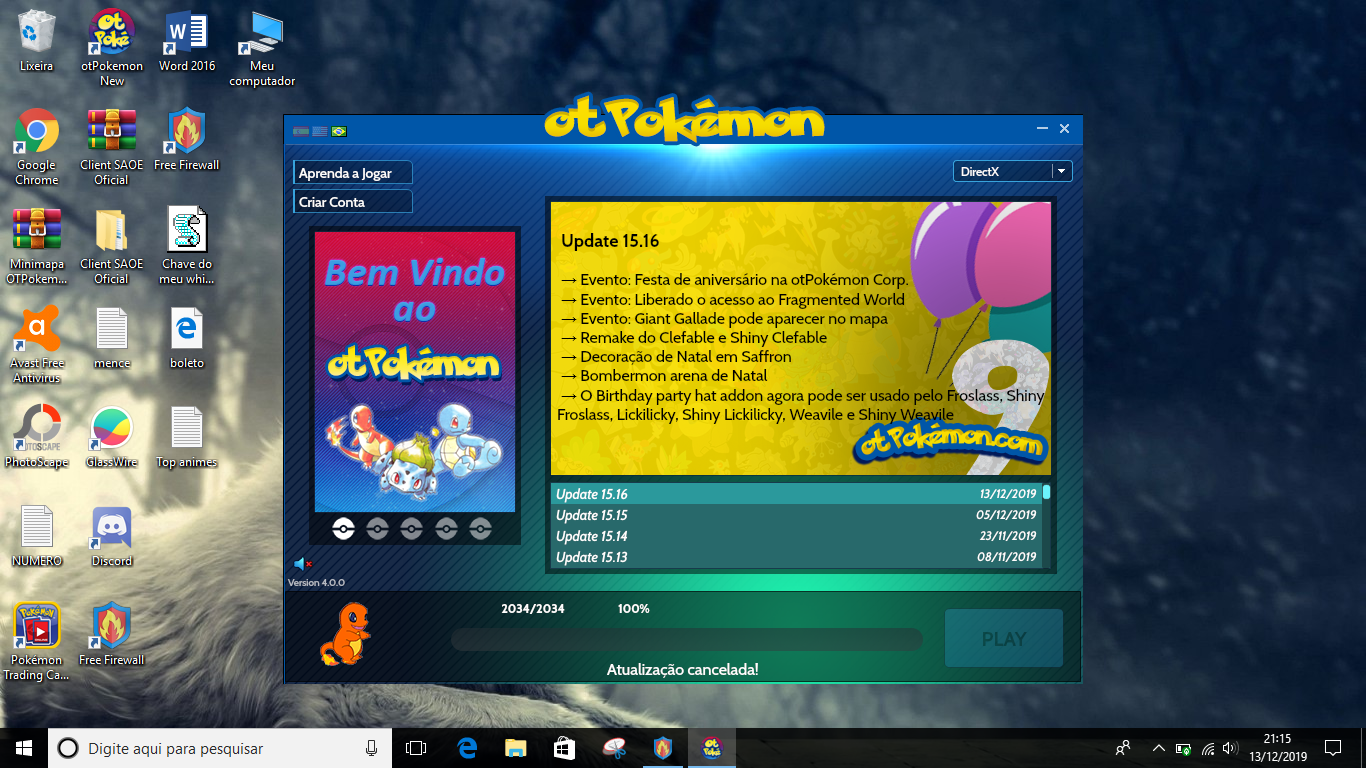The width and height of the screenshot is (1366, 768).
Task: Select Update 15.13 in the changelog list
Action: [x=796, y=557]
